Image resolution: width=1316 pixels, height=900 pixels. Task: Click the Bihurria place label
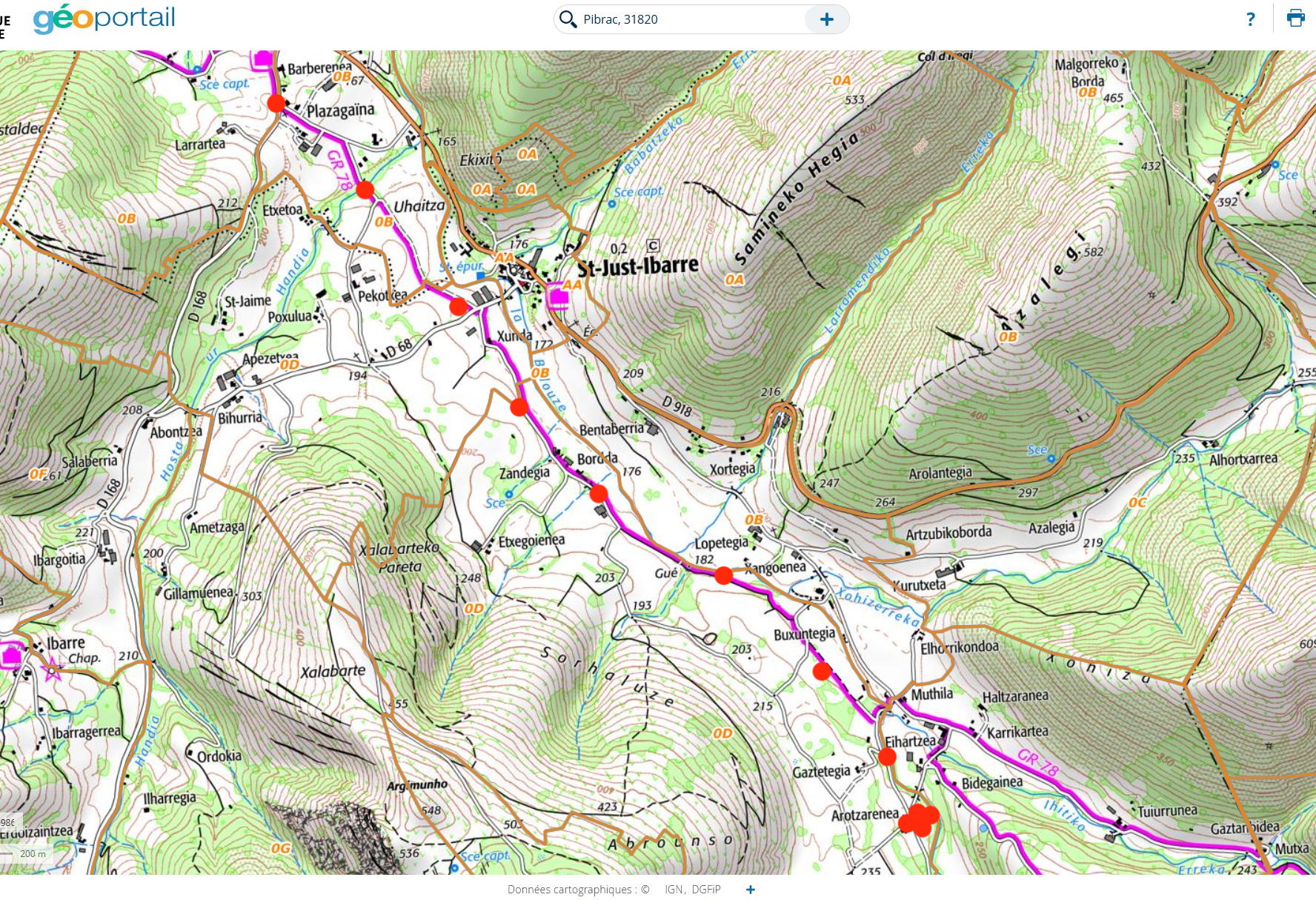click(x=240, y=418)
